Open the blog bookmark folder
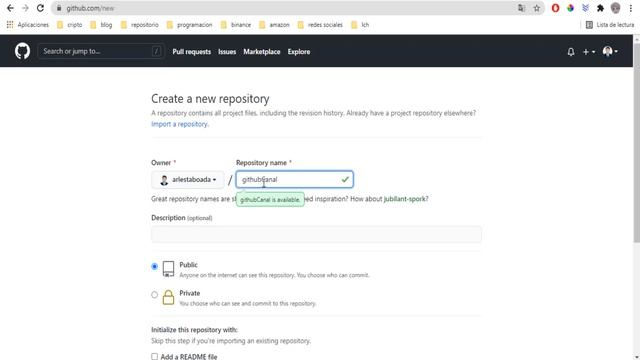This screenshot has width=640, height=360. [x=101, y=25]
